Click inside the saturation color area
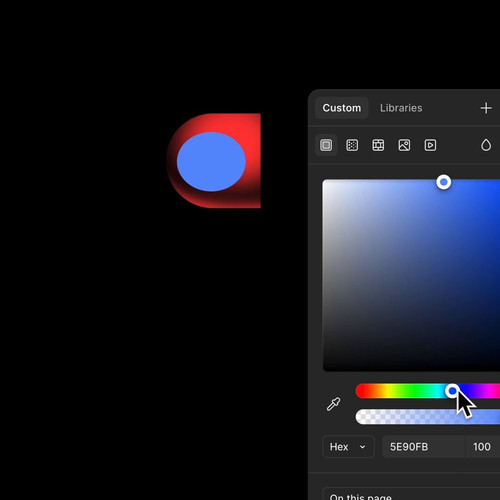The height and width of the screenshot is (500, 500). 411,275
